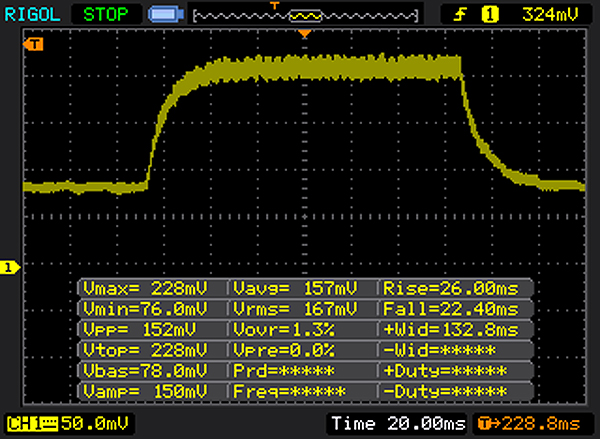Click the yellow channel 1 trigger source badge
This screenshot has height=439, width=600.
pos(490,15)
